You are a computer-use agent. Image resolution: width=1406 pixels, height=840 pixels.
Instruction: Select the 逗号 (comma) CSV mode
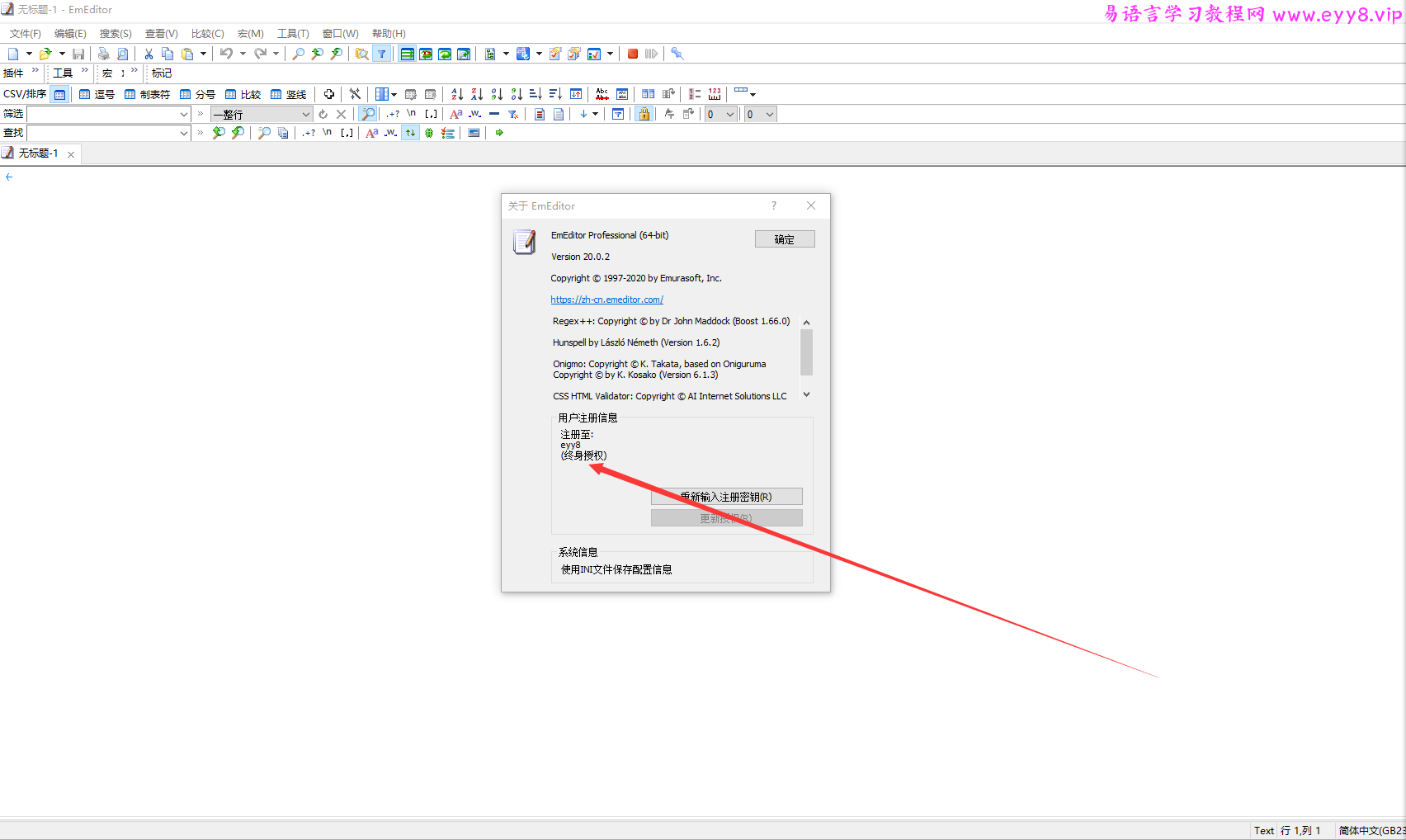97,94
